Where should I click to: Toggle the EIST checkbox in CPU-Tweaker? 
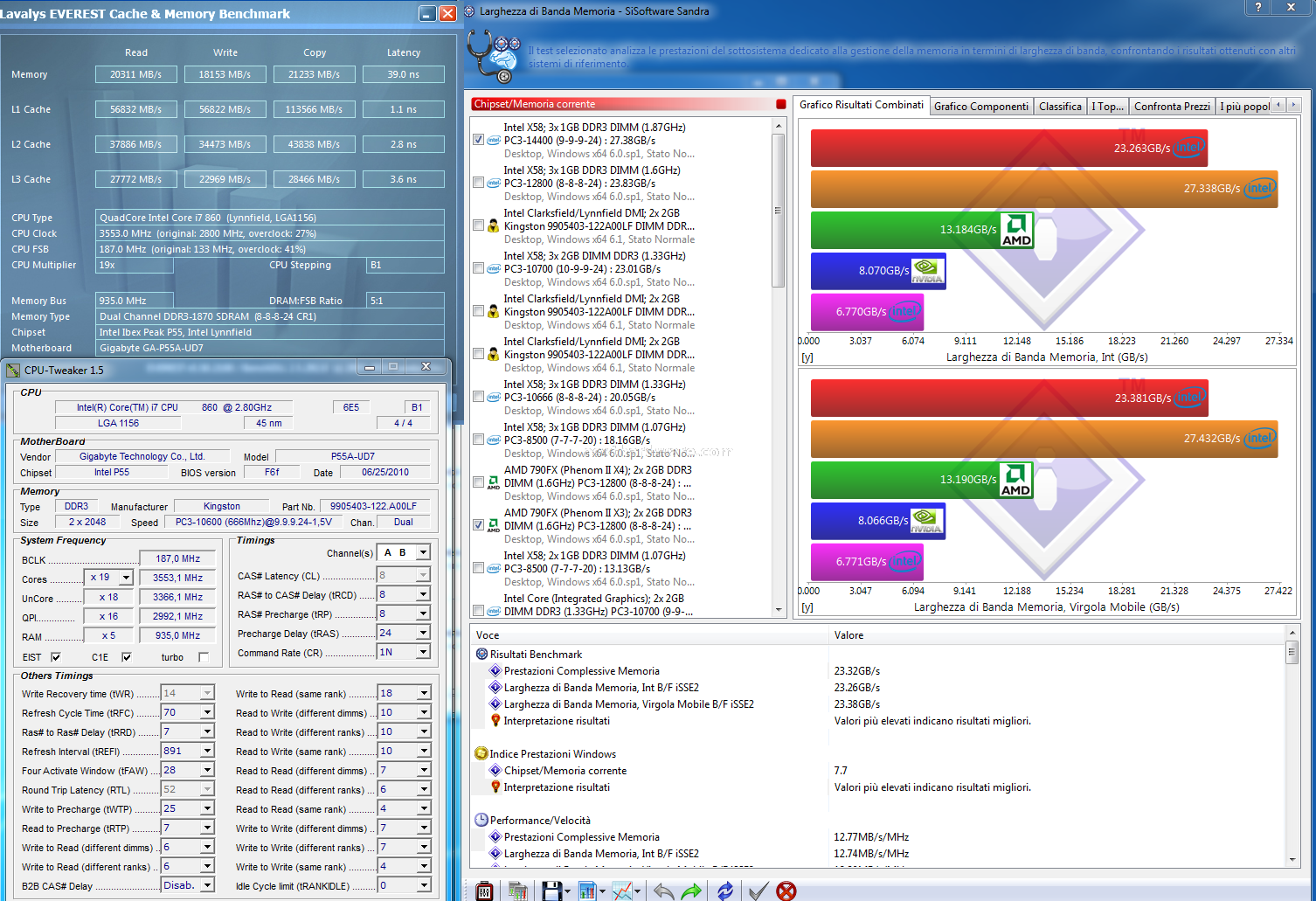pyautogui.click(x=56, y=657)
